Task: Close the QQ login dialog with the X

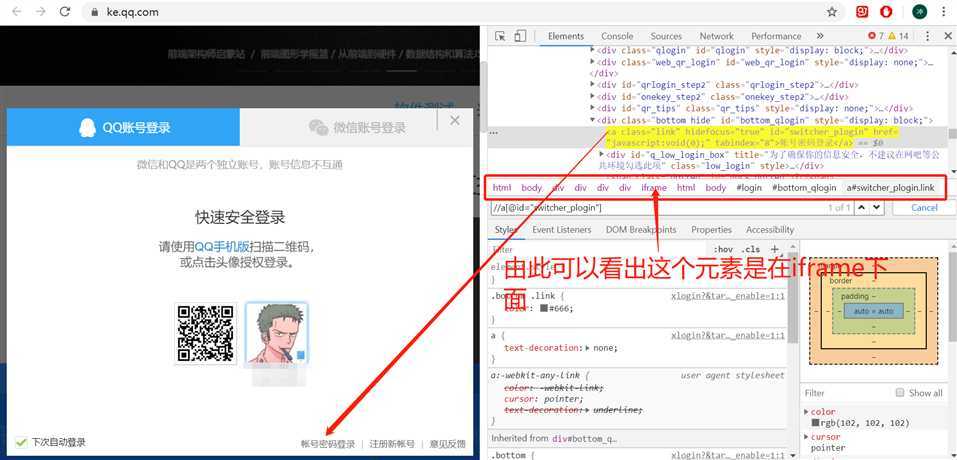Action: [x=455, y=120]
